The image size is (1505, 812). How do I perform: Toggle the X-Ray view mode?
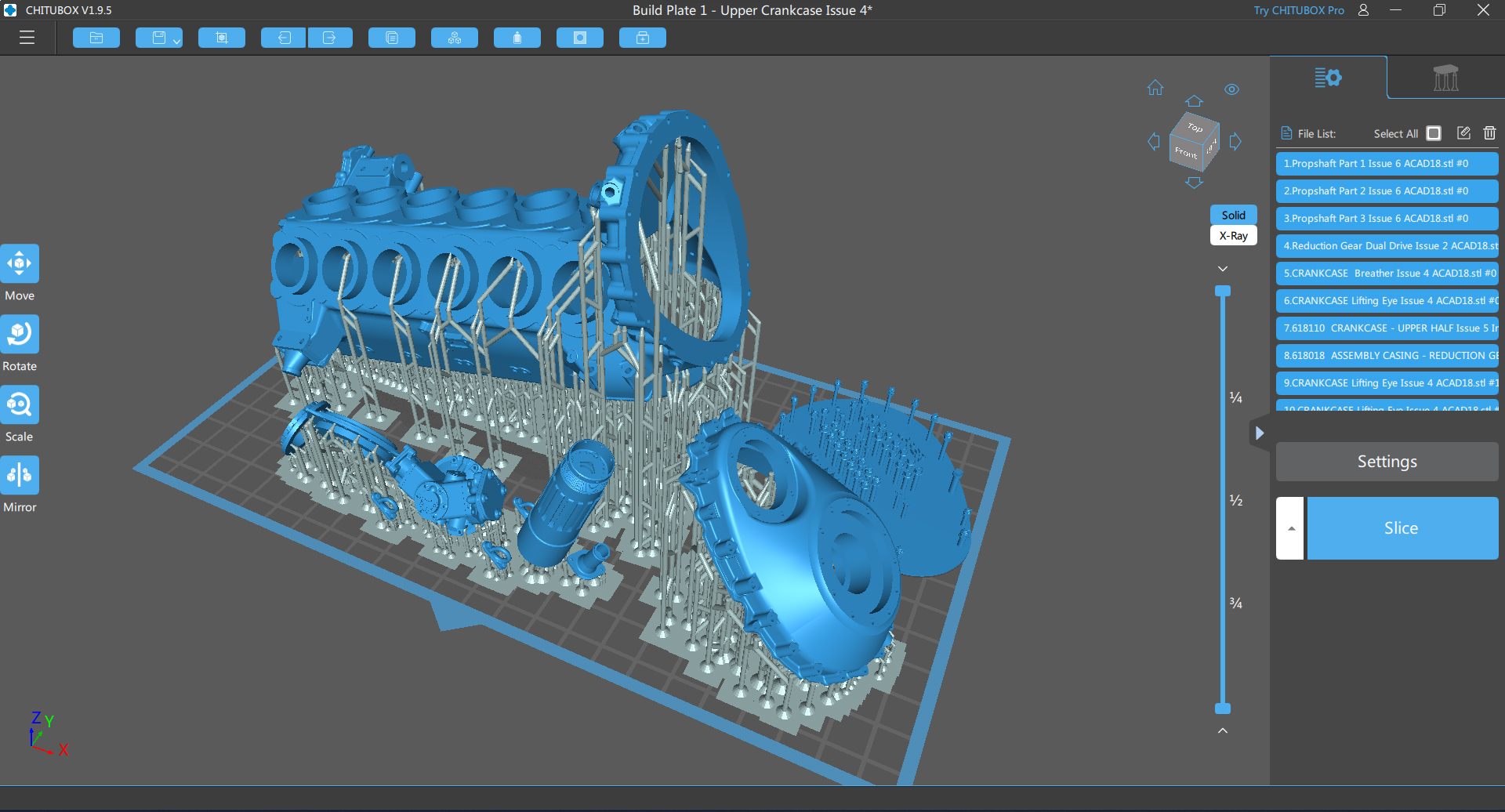1233,236
